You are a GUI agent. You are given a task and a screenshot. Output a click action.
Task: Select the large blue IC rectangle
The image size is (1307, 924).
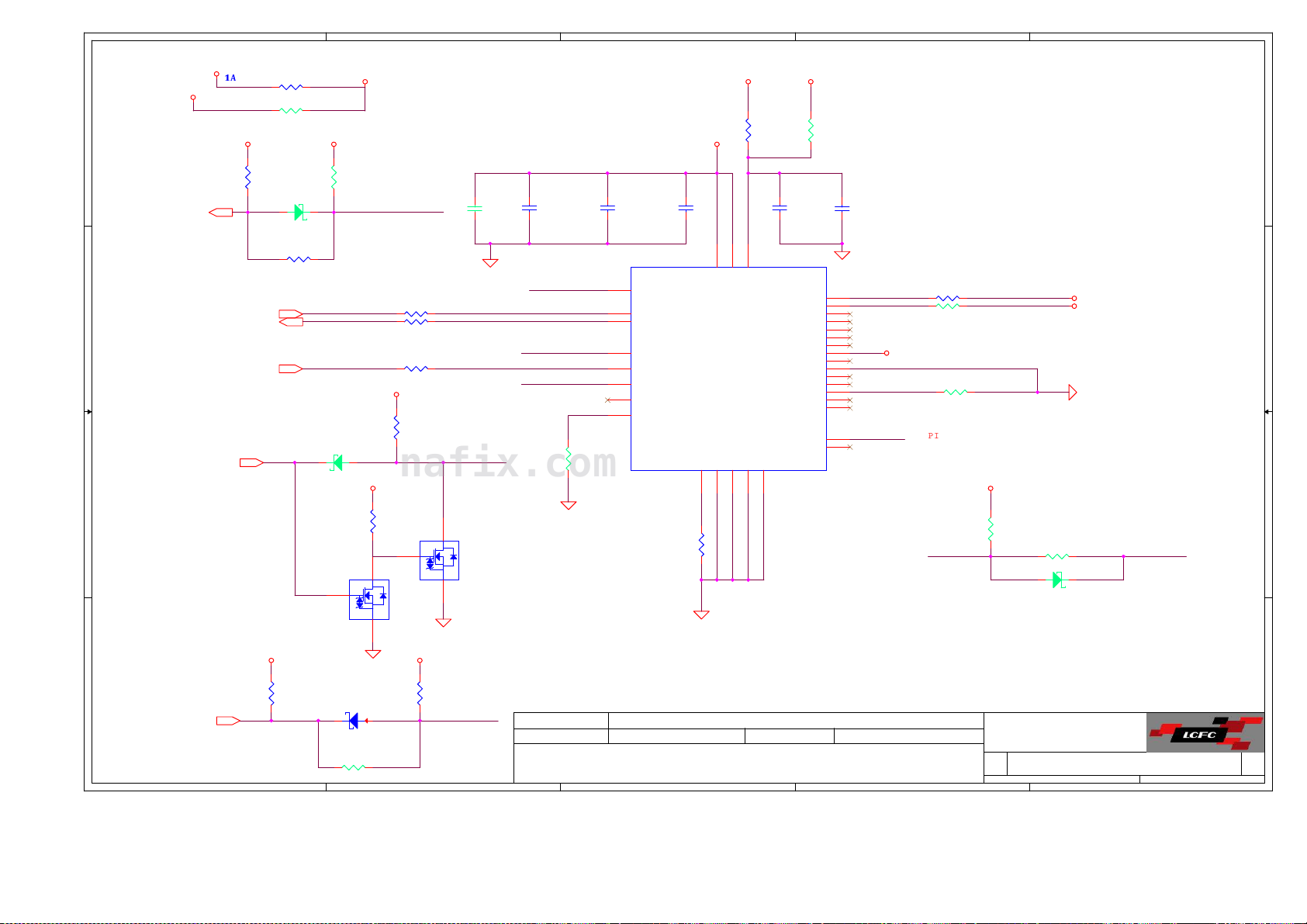(728, 369)
